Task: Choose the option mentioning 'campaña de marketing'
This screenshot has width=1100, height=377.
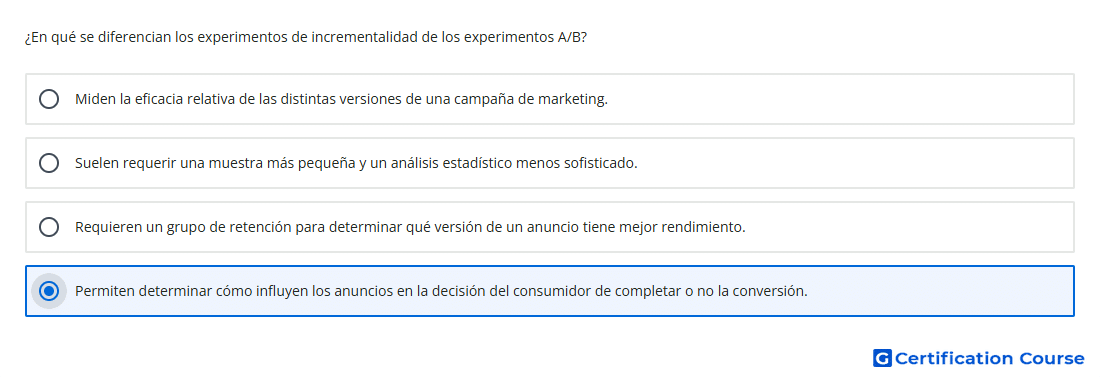Action: click(550, 99)
